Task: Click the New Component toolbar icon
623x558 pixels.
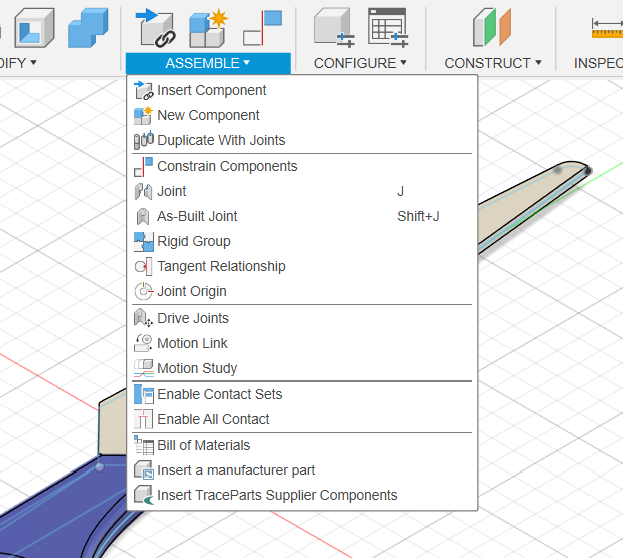Action: 209,28
